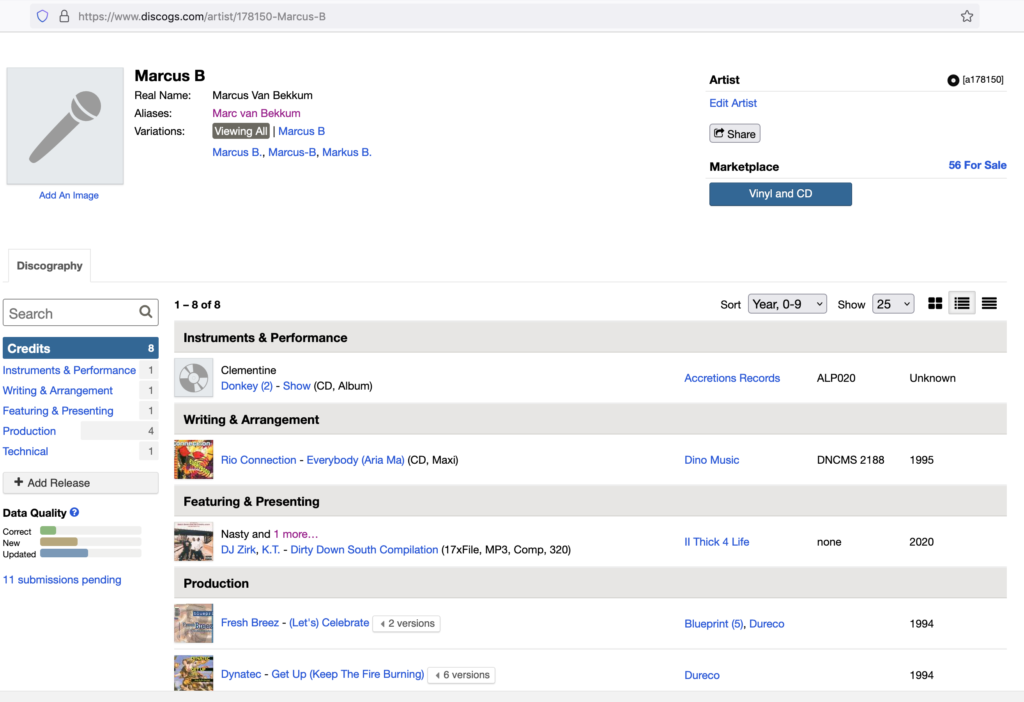
Task: Open the Fresh Breez cover thumbnail
Action: tap(194, 623)
